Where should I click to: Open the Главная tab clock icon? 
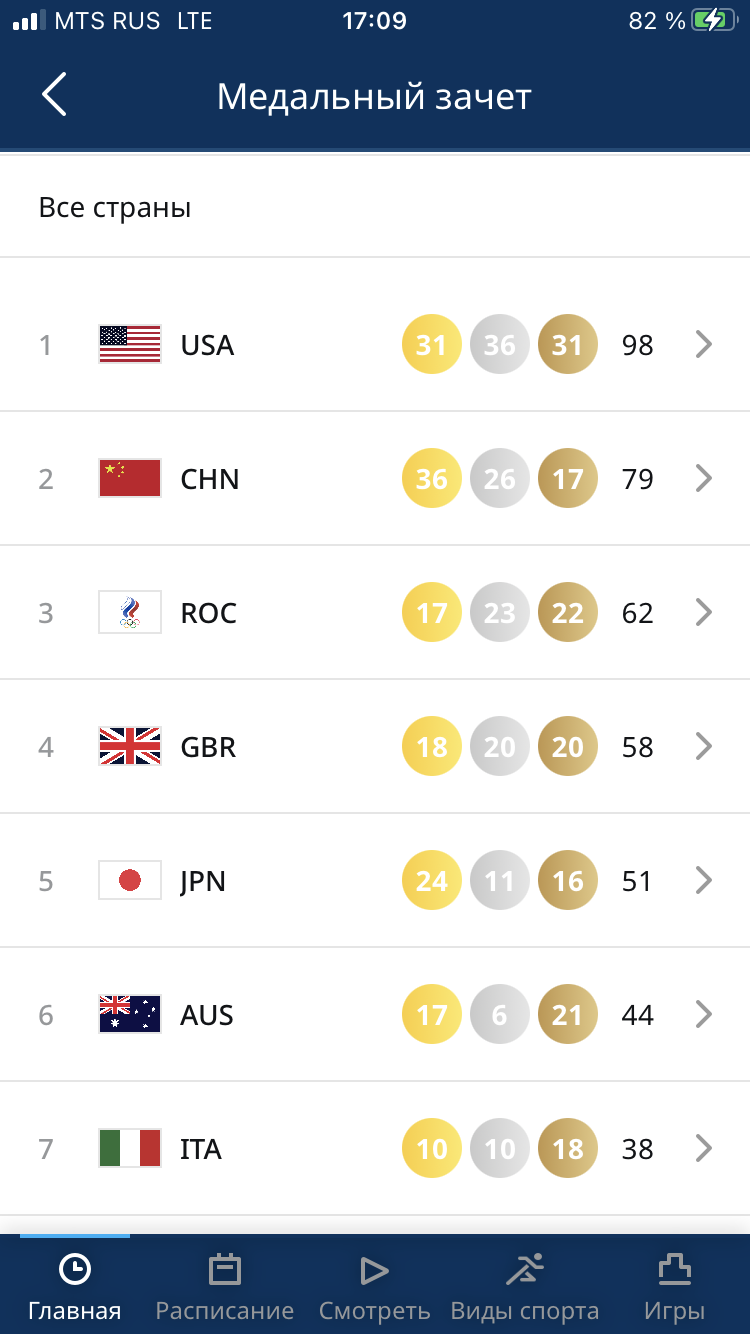pyautogui.click(x=75, y=1270)
